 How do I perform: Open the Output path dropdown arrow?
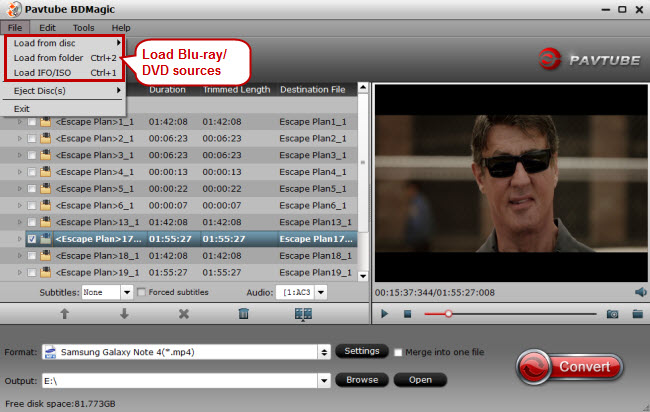pyautogui.click(x=324, y=380)
